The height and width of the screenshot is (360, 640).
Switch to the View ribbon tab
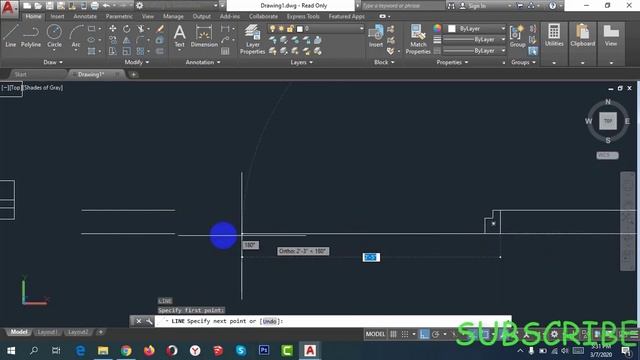point(148,16)
